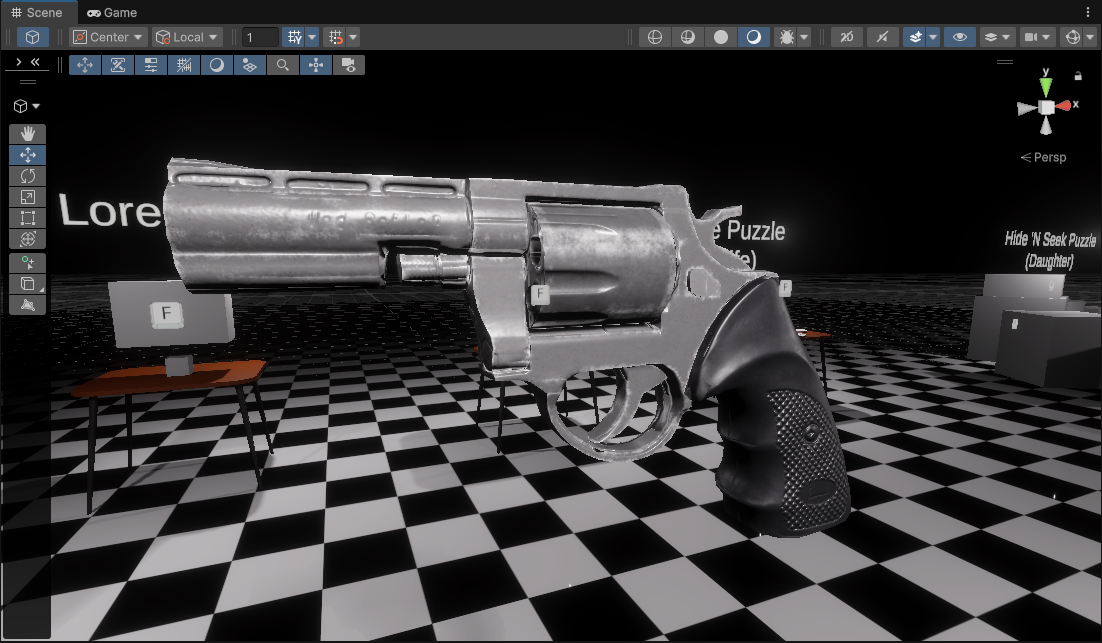Screen dimensions: 1102x643
Task: Click the camera with eye overlay icon
Action: coord(349,65)
